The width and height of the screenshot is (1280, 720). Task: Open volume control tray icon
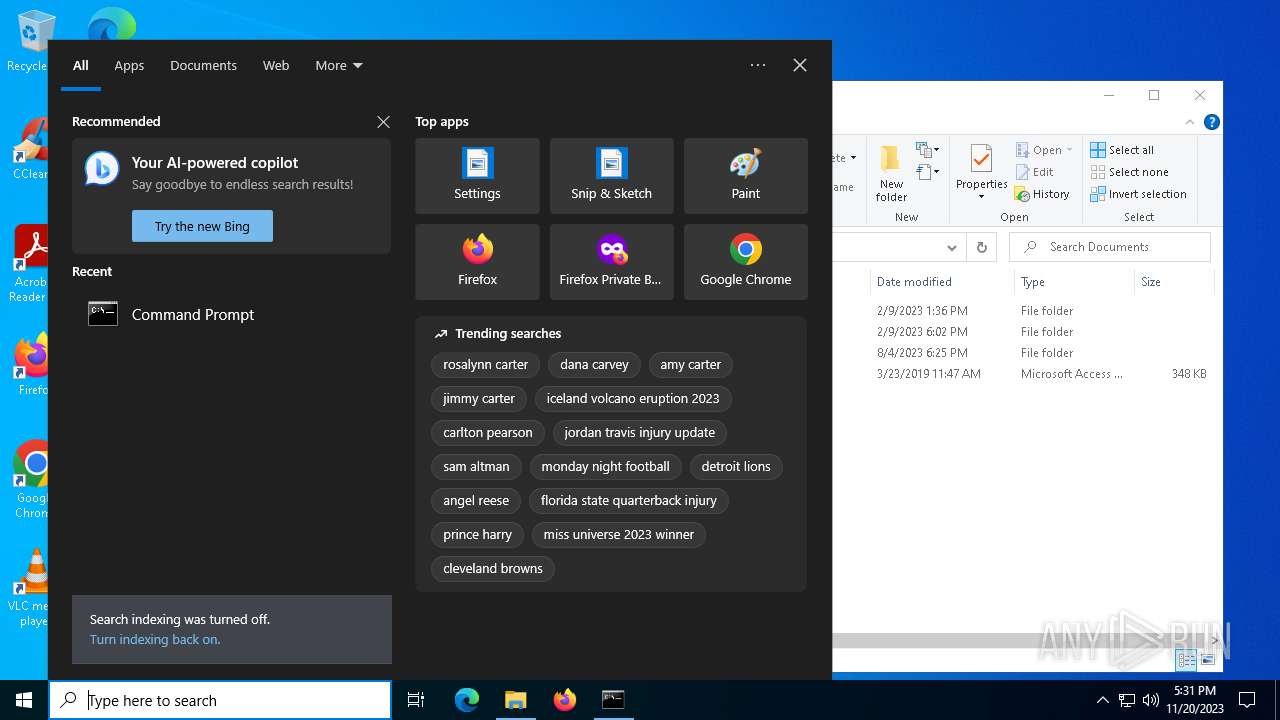pos(1151,700)
